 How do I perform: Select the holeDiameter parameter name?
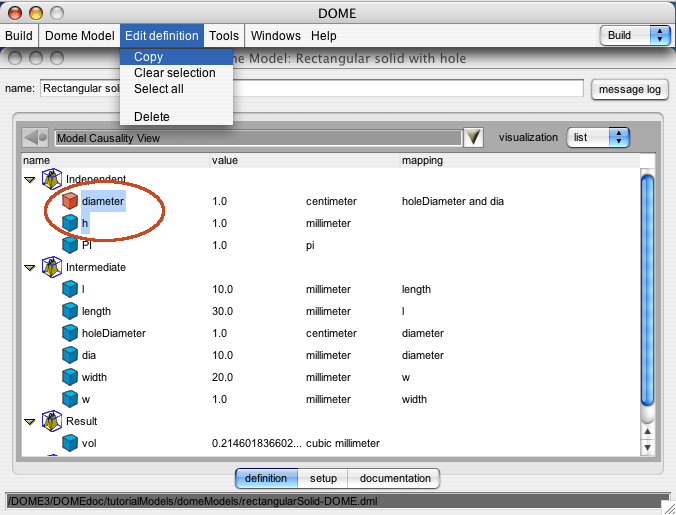tap(114, 333)
